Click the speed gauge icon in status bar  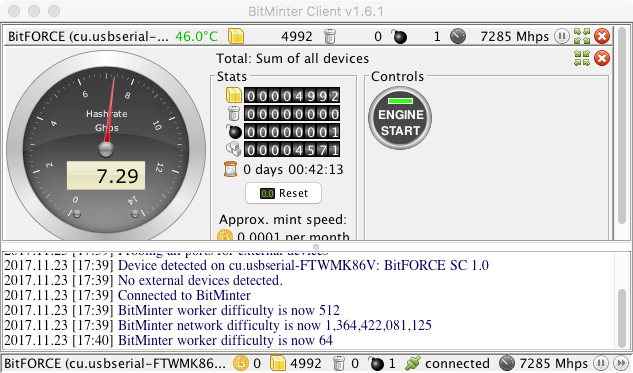click(507, 363)
